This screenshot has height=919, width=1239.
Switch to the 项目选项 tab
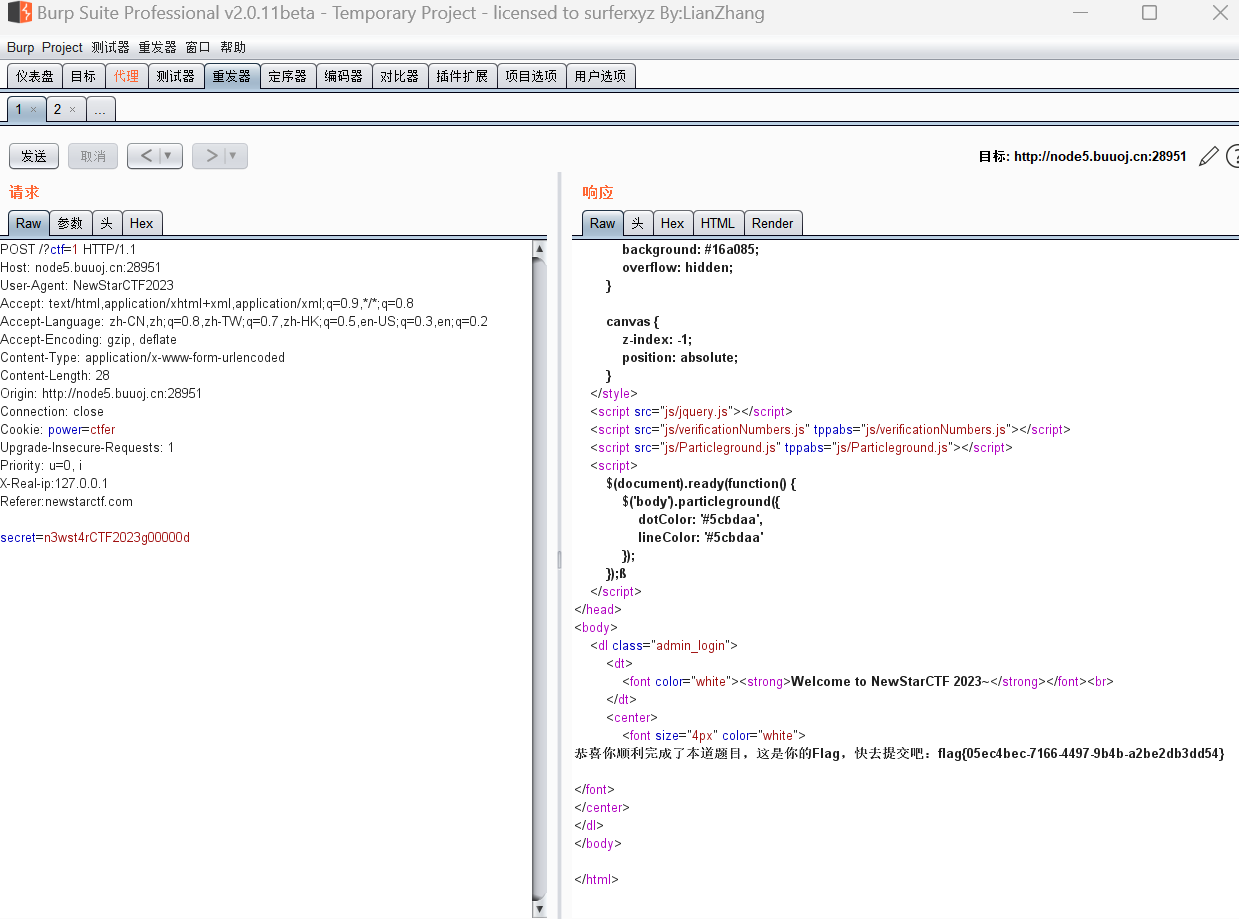[531, 76]
